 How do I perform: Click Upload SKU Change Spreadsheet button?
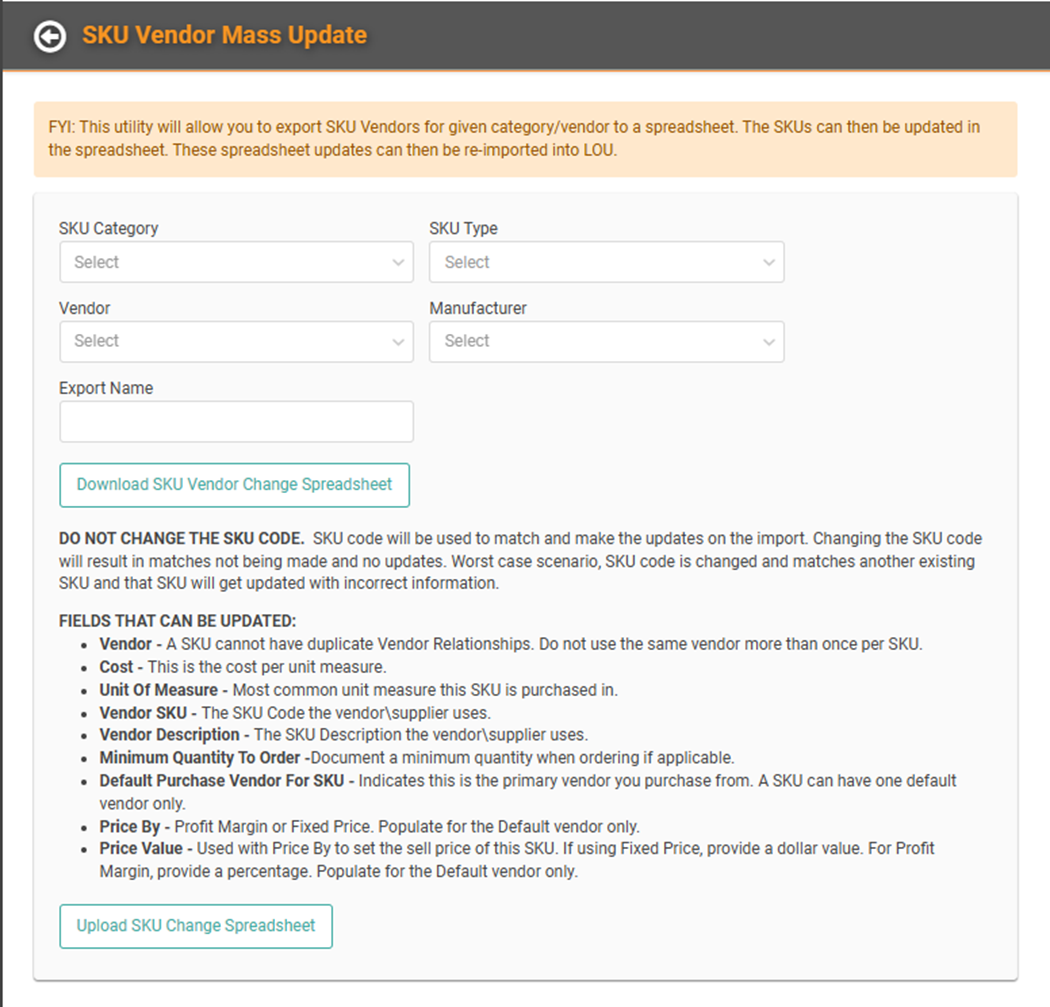click(196, 926)
